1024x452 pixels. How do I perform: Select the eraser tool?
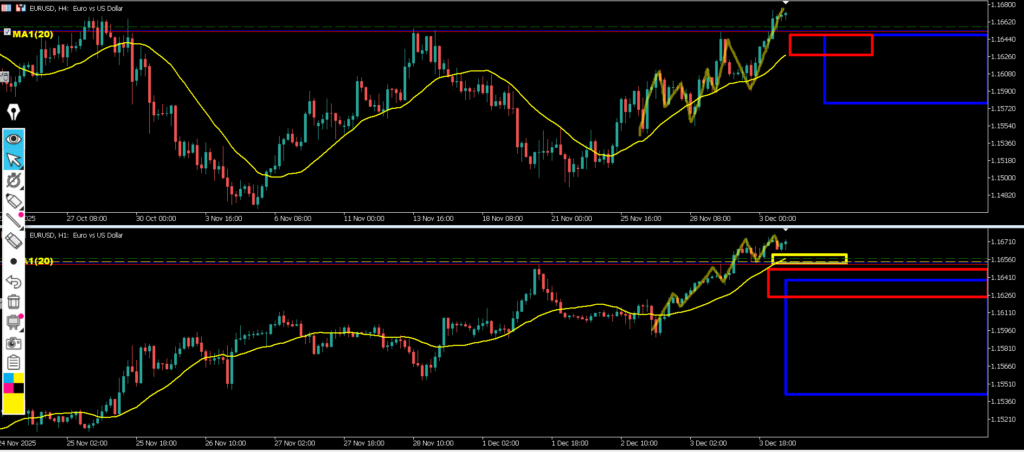14,241
